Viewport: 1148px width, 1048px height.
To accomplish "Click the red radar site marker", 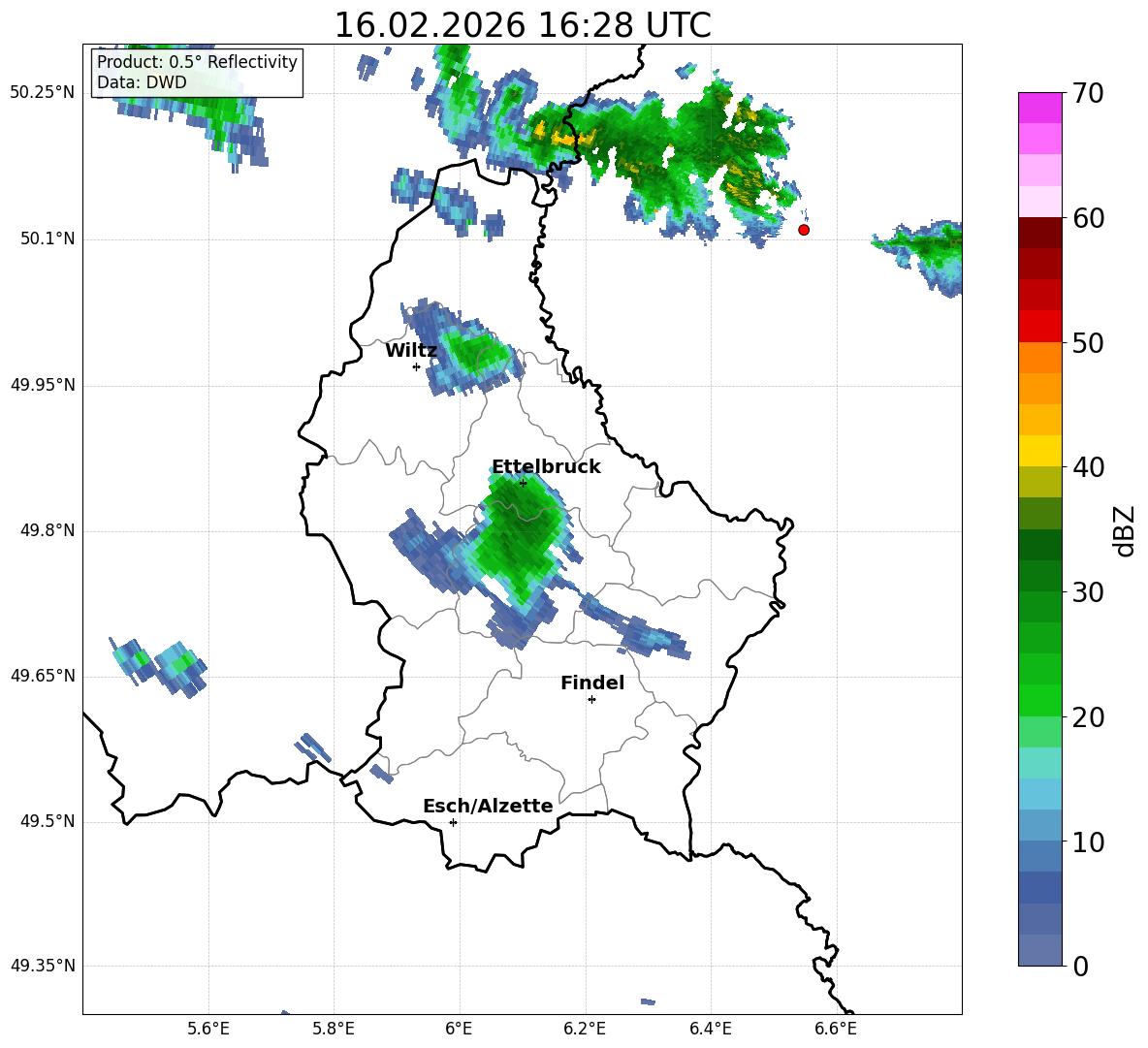I will (804, 230).
